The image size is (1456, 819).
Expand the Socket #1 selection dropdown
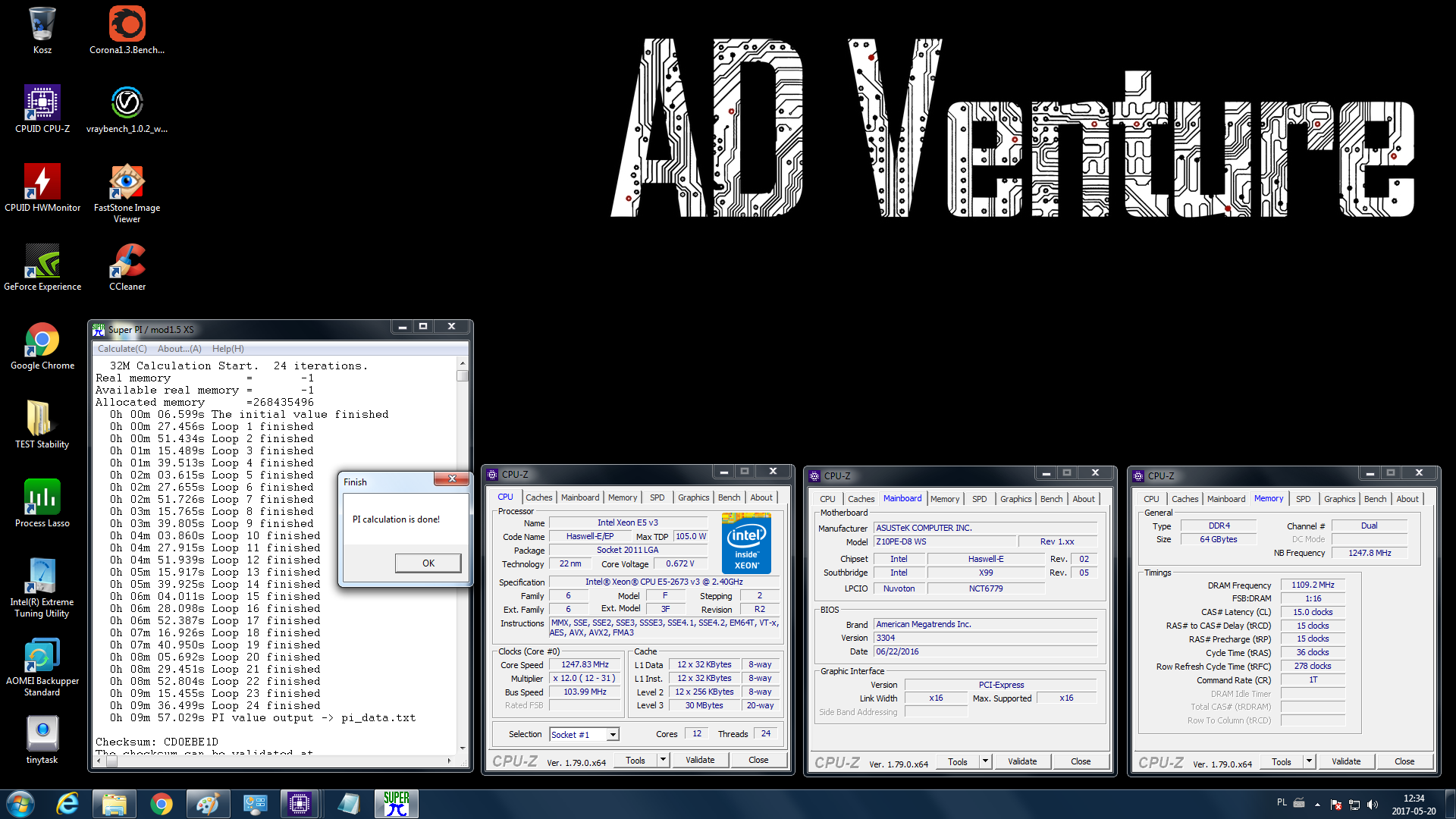(613, 734)
